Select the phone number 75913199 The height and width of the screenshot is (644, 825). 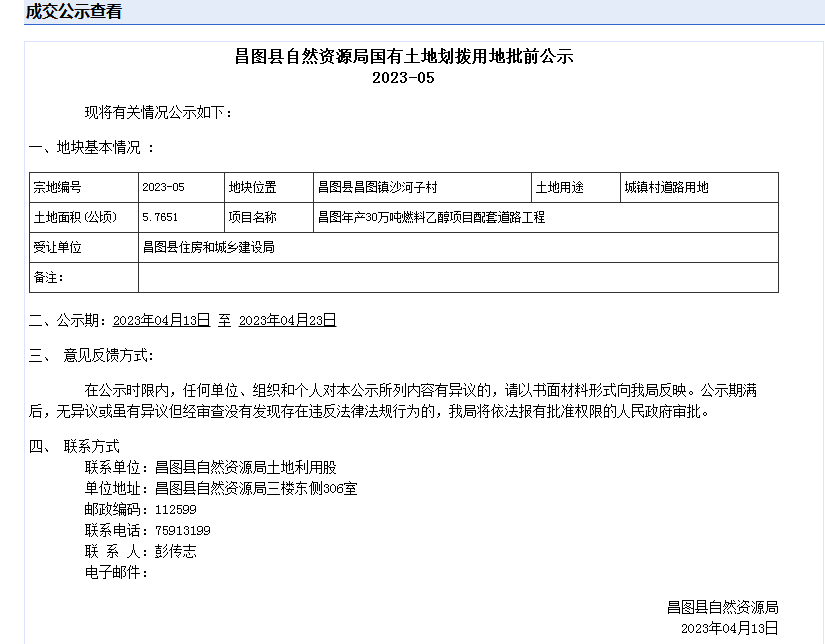tap(183, 530)
